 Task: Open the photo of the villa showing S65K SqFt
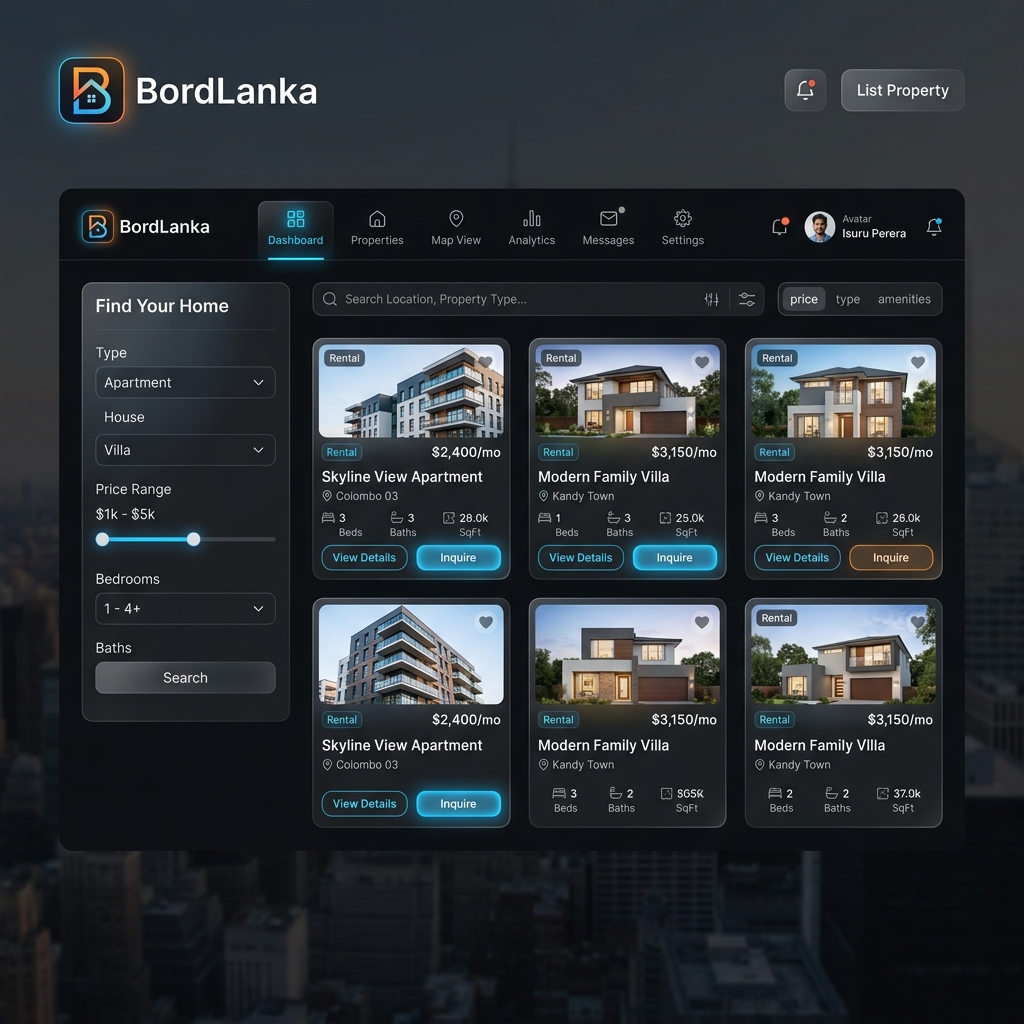click(x=627, y=654)
